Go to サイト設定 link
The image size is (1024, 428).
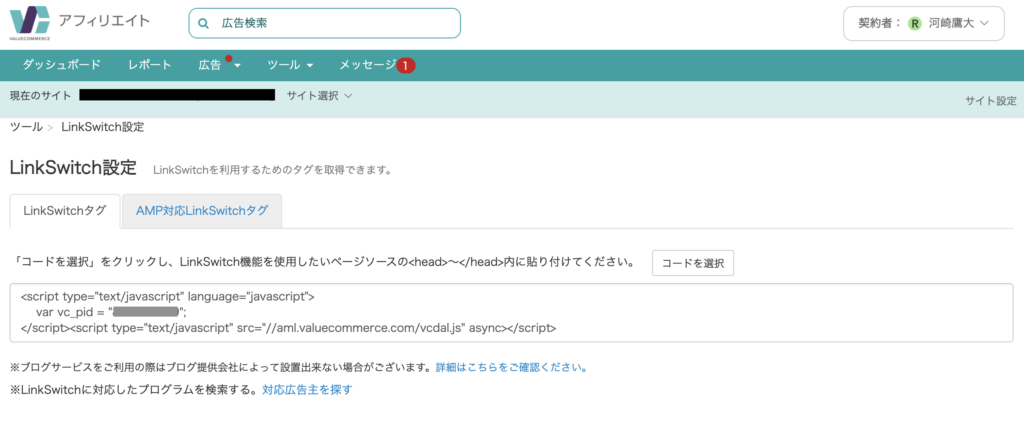pos(991,101)
